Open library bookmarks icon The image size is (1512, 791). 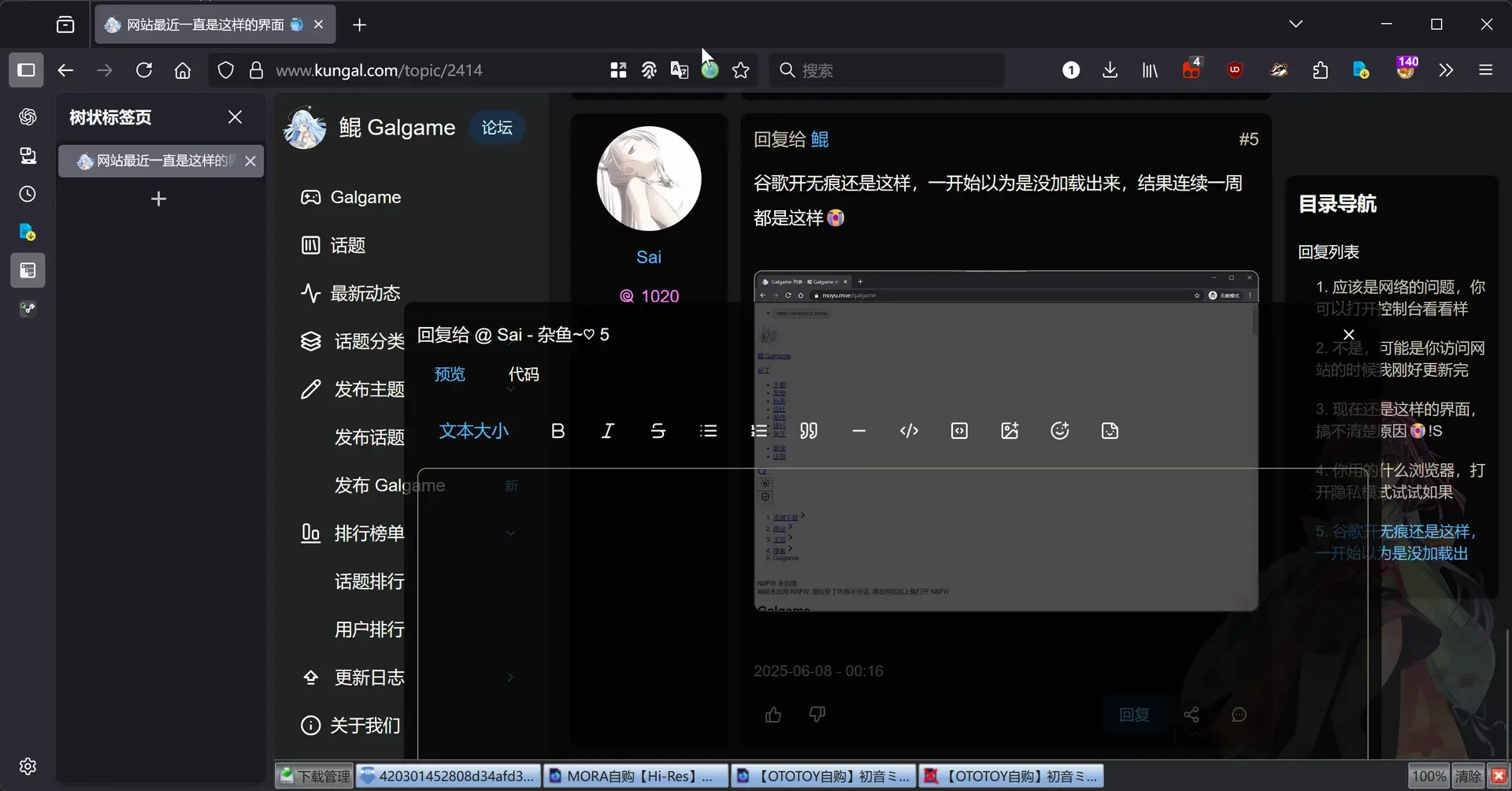(x=1150, y=70)
